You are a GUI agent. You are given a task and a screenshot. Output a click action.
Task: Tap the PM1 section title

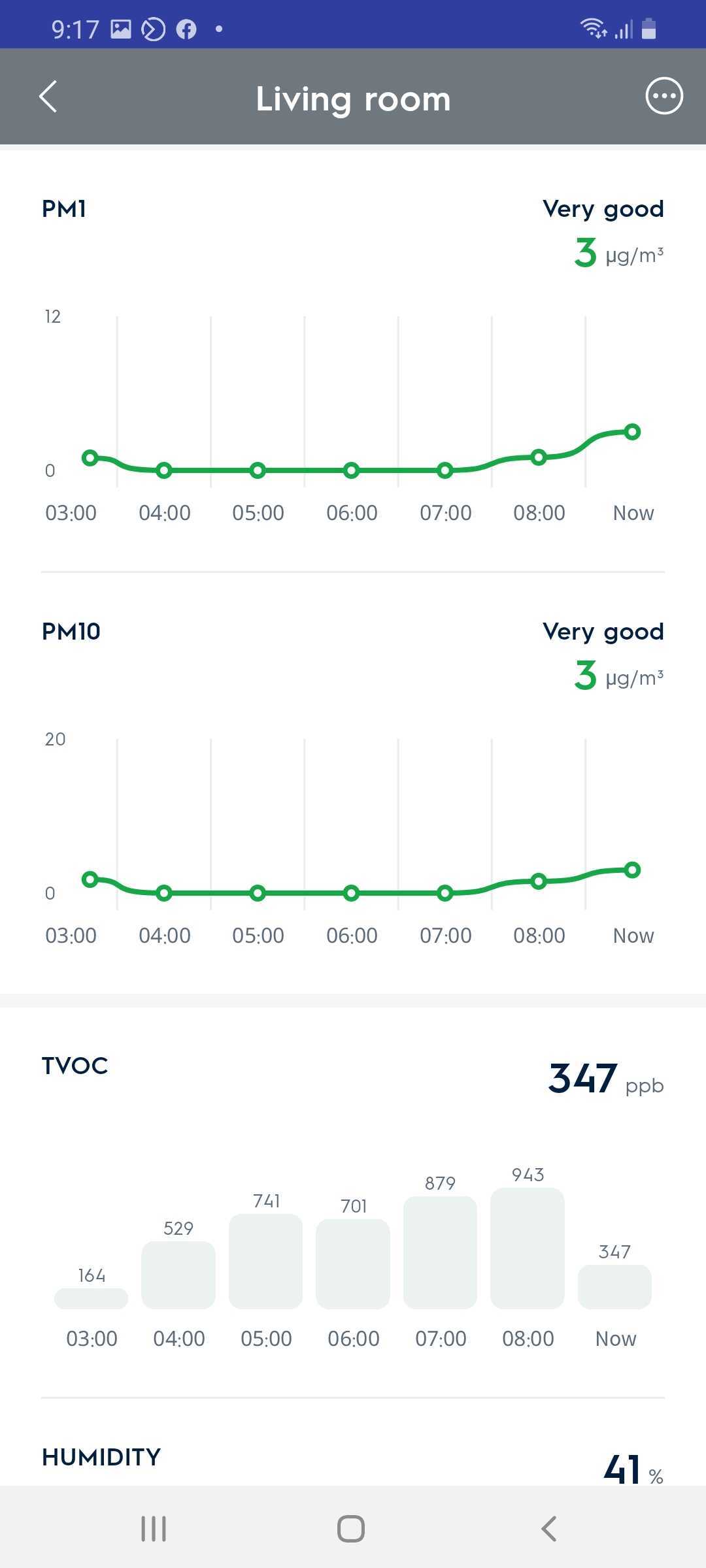64,209
